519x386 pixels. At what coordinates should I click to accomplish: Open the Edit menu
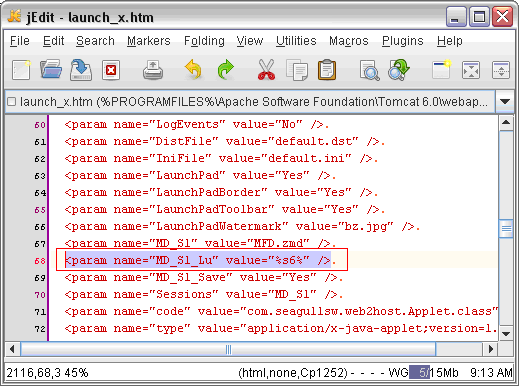click(53, 41)
